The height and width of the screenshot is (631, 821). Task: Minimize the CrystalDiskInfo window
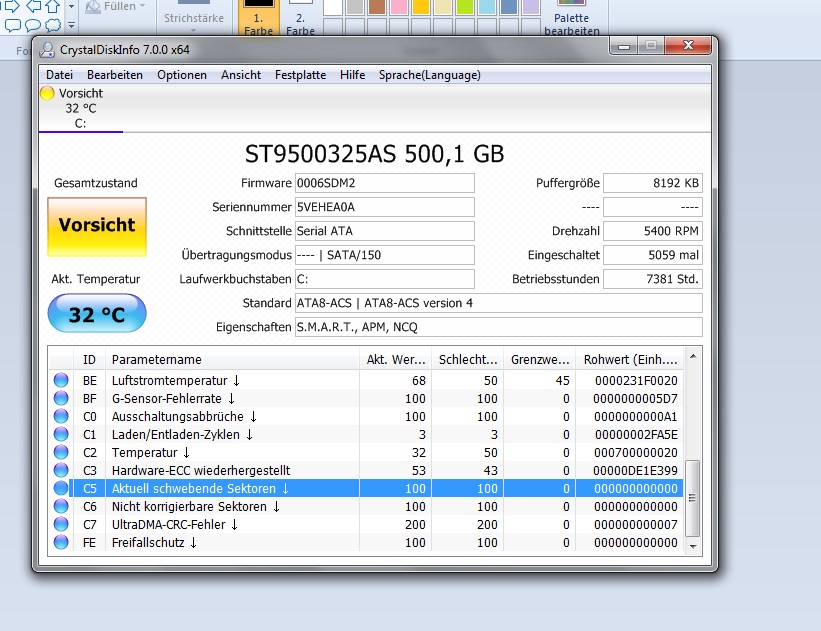[624, 46]
